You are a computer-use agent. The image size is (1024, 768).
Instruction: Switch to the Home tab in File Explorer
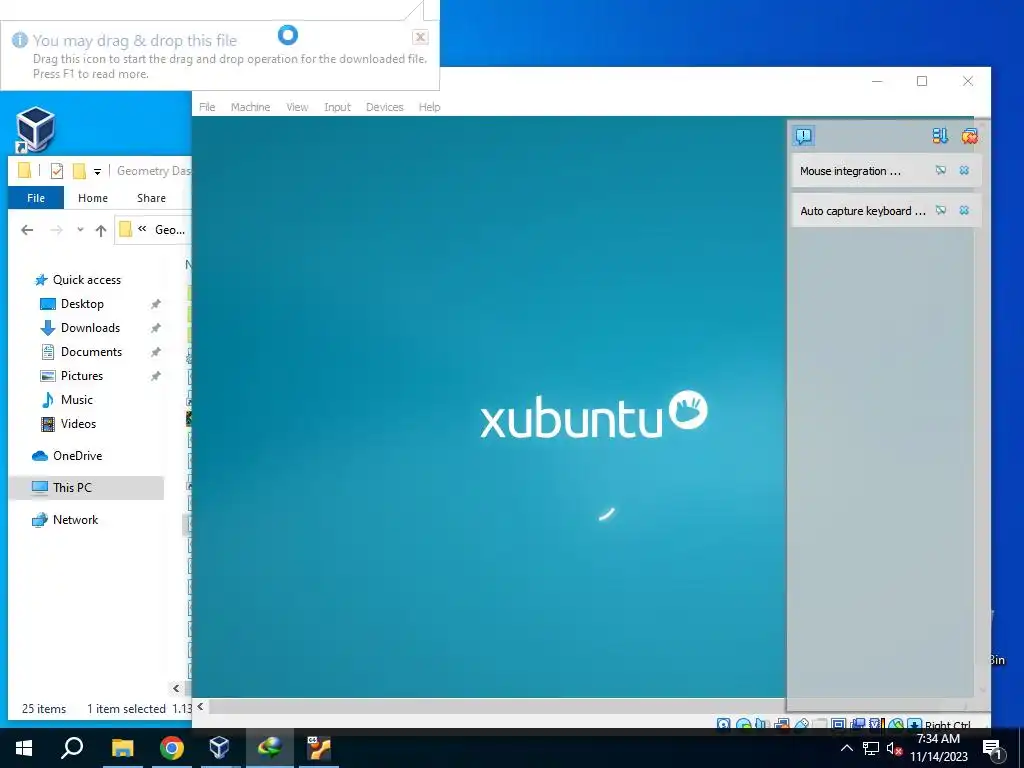click(x=93, y=198)
